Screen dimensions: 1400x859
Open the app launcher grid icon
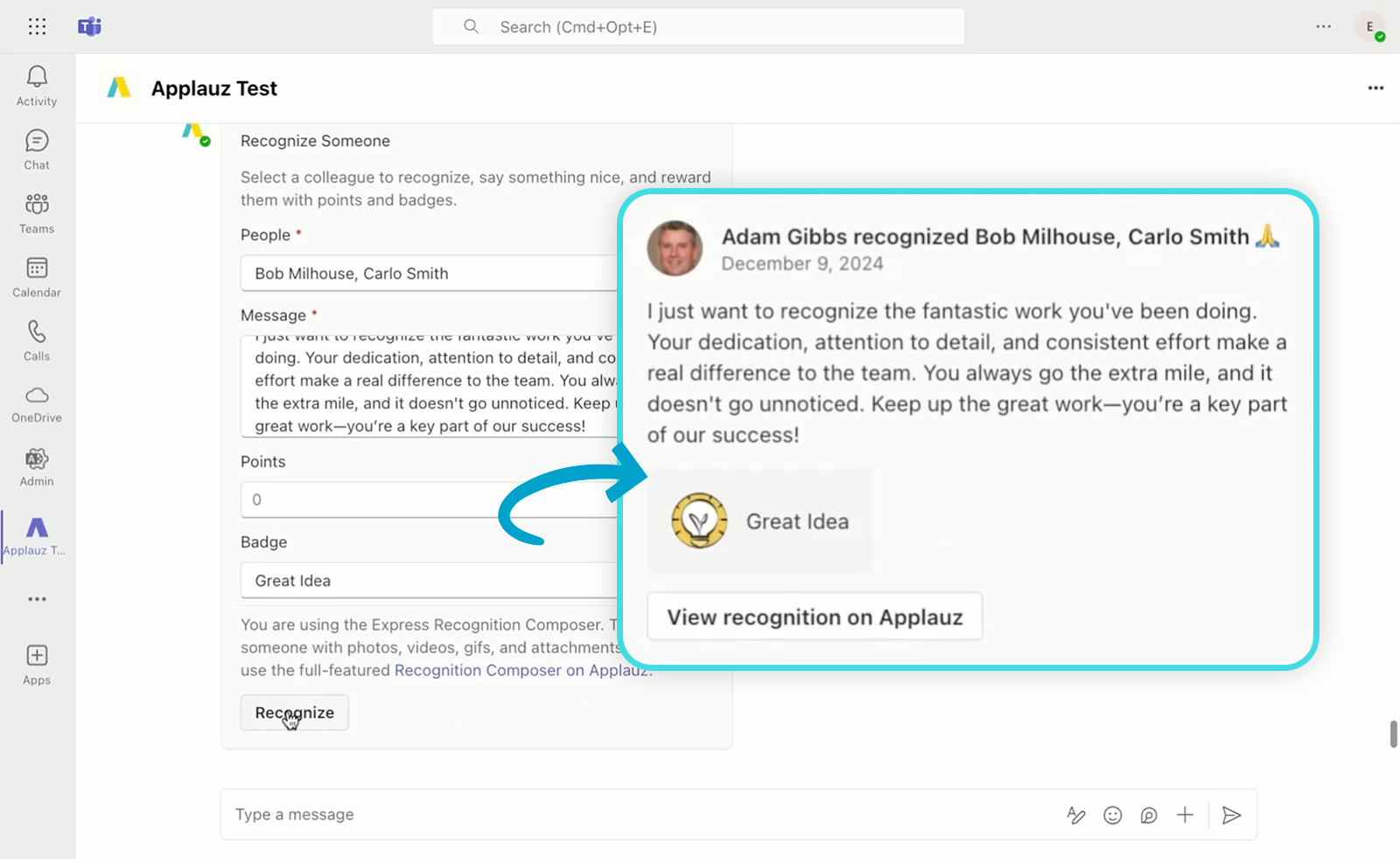[37, 26]
